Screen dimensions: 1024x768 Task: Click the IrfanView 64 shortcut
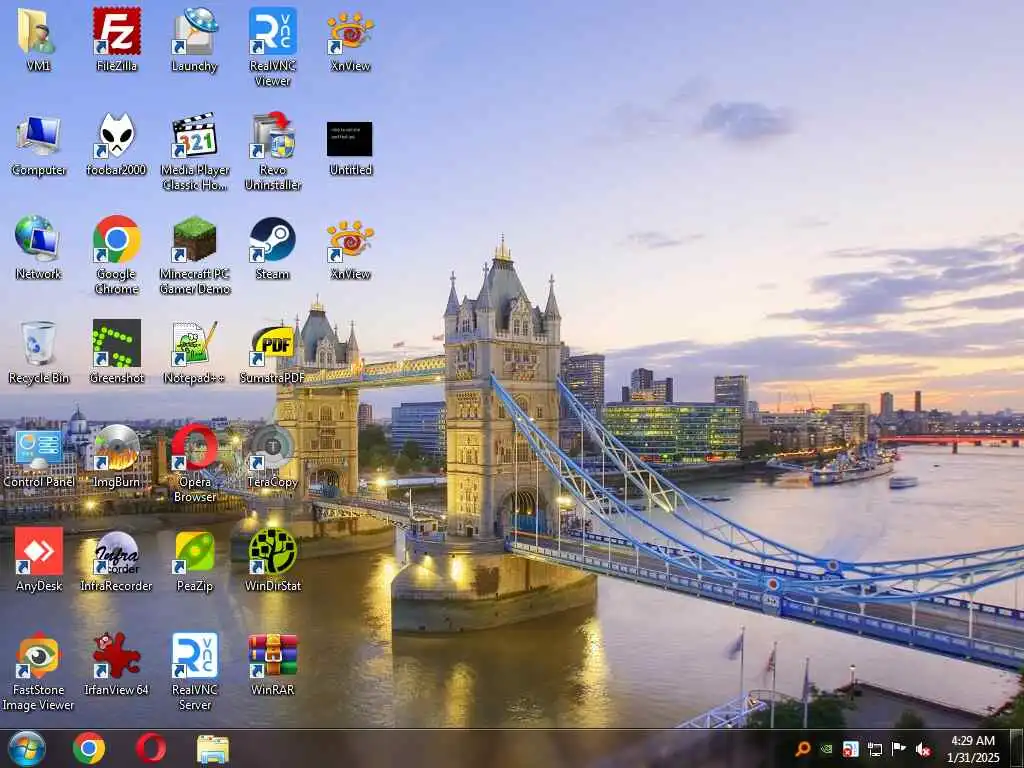(x=116, y=655)
